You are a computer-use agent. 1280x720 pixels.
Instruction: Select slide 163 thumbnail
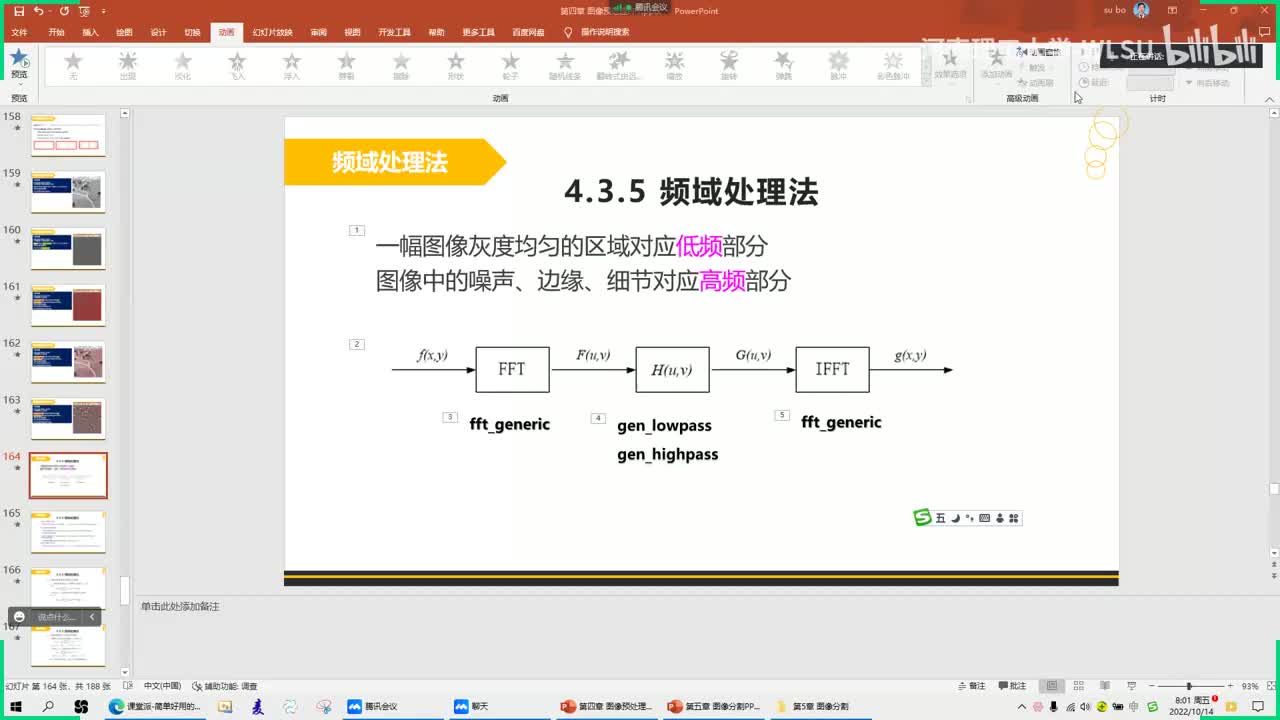pos(68,419)
